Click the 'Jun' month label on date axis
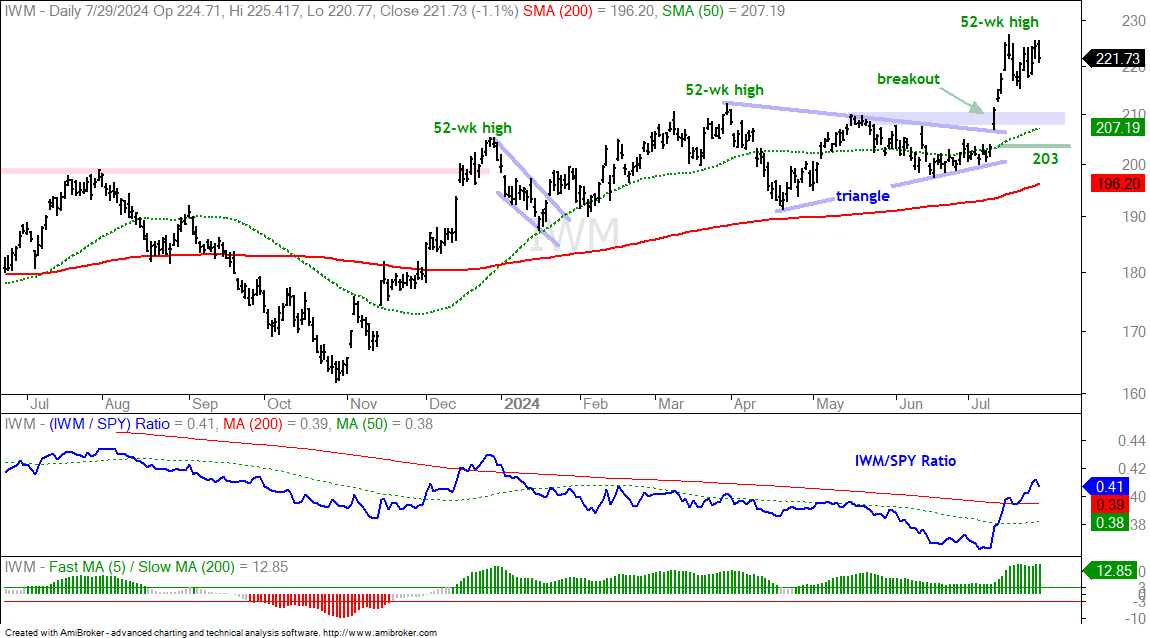 (x=911, y=403)
